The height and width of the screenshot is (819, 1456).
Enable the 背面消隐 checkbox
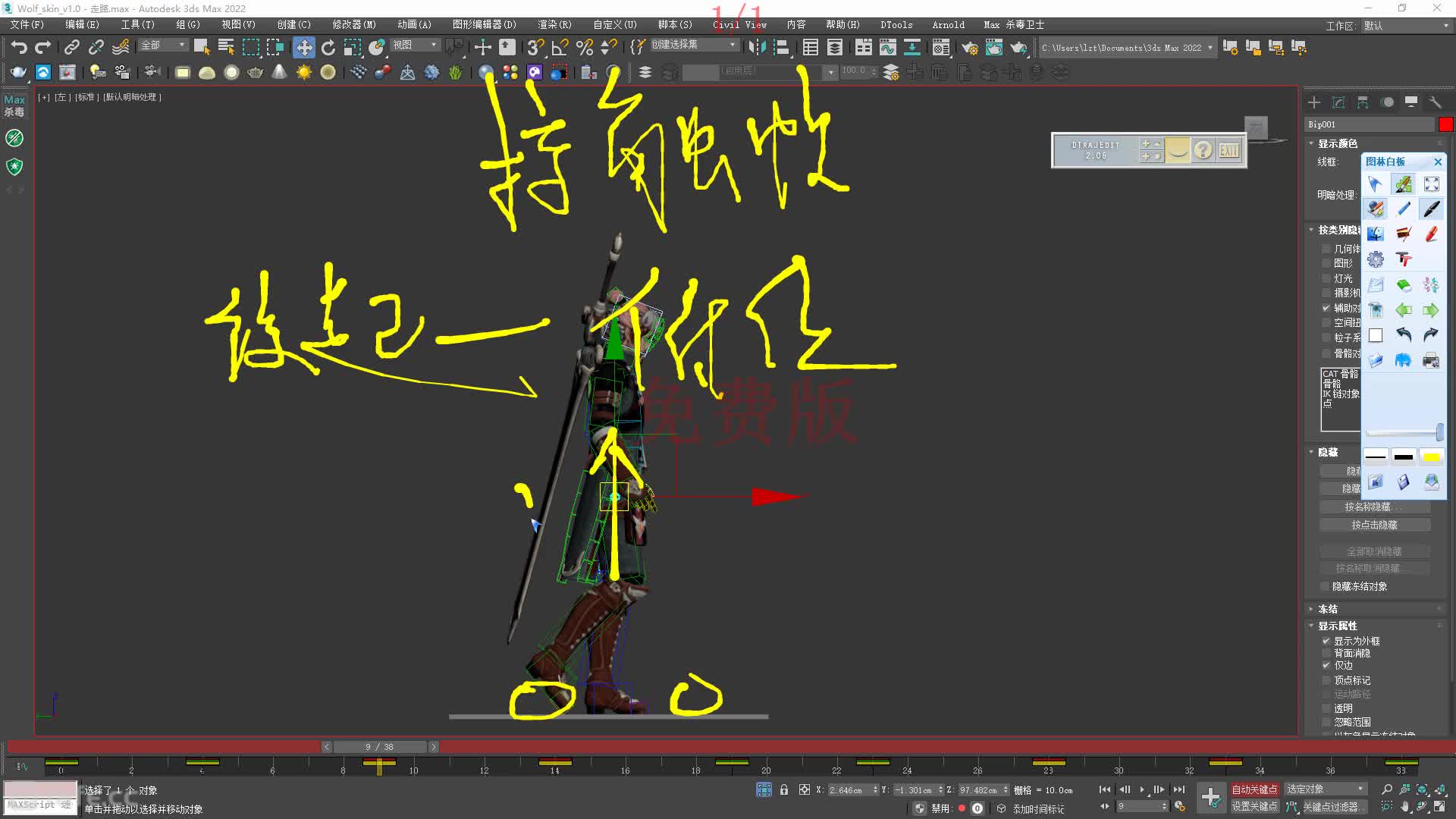1326,653
